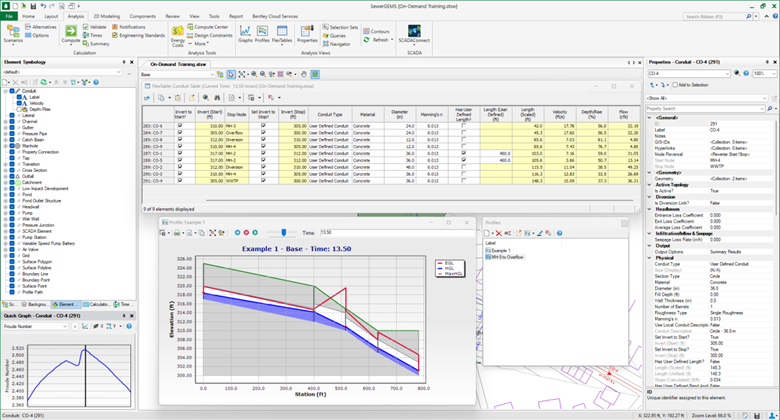Open the calculation Summary
Viewport: 780px width, 420px height.
point(96,44)
